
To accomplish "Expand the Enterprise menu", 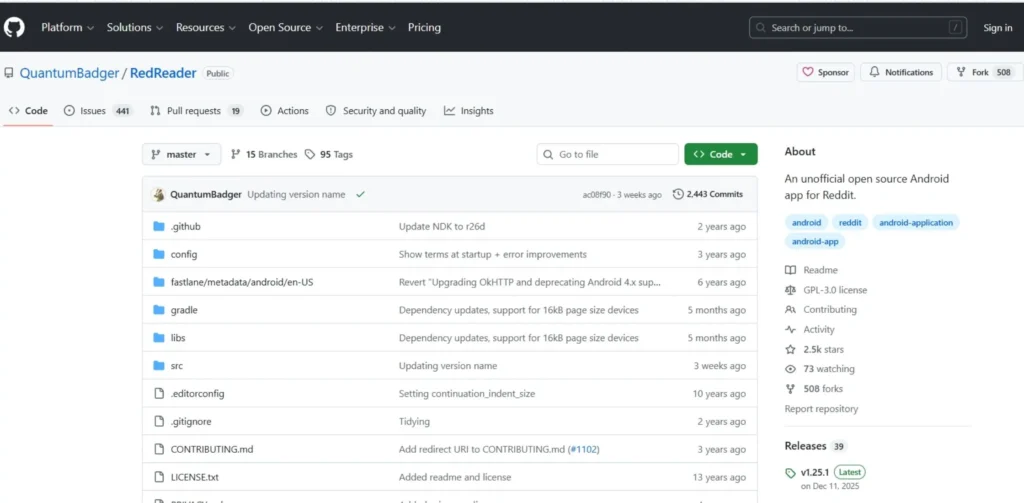I will click(x=366, y=27).
